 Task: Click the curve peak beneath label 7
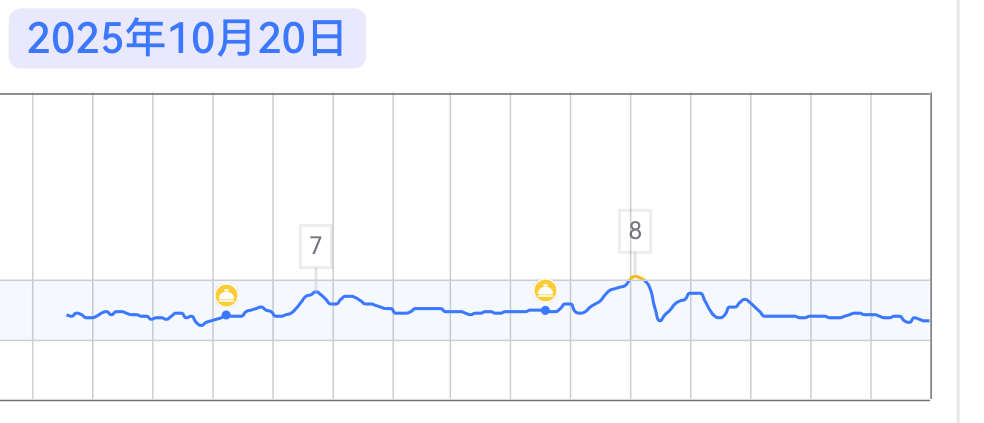pyautogui.click(x=316, y=292)
